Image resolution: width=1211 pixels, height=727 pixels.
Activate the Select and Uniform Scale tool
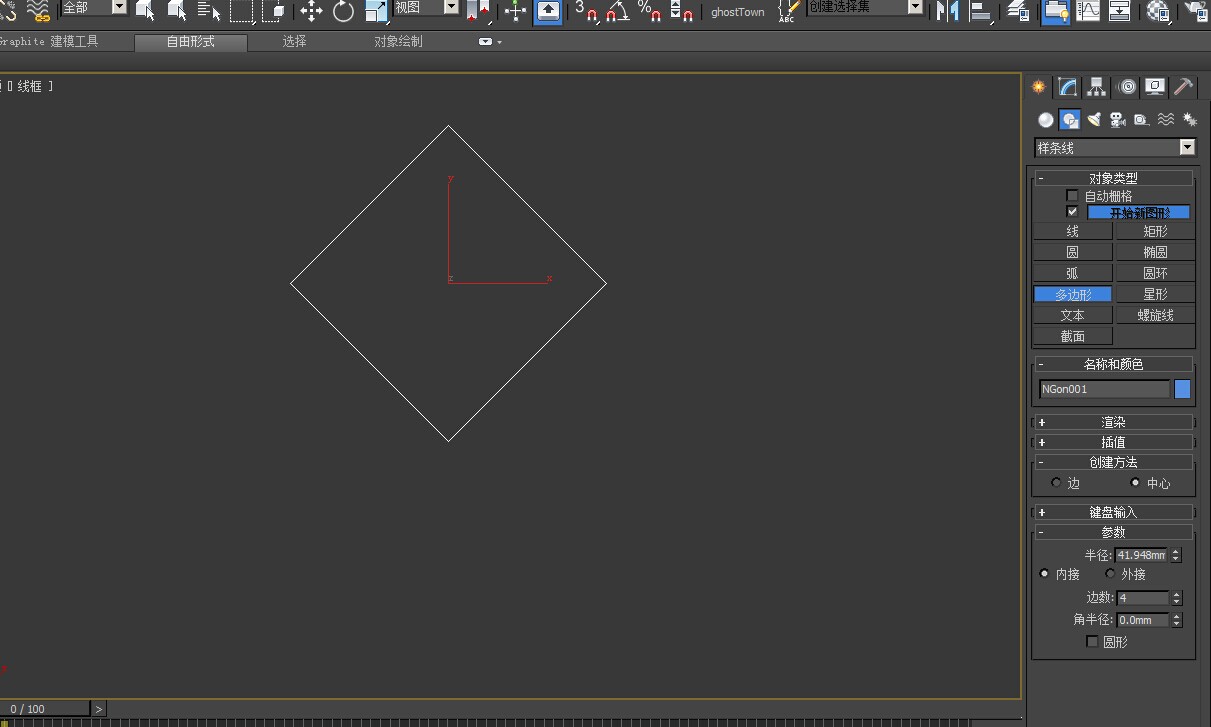pyautogui.click(x=376, y=11)
